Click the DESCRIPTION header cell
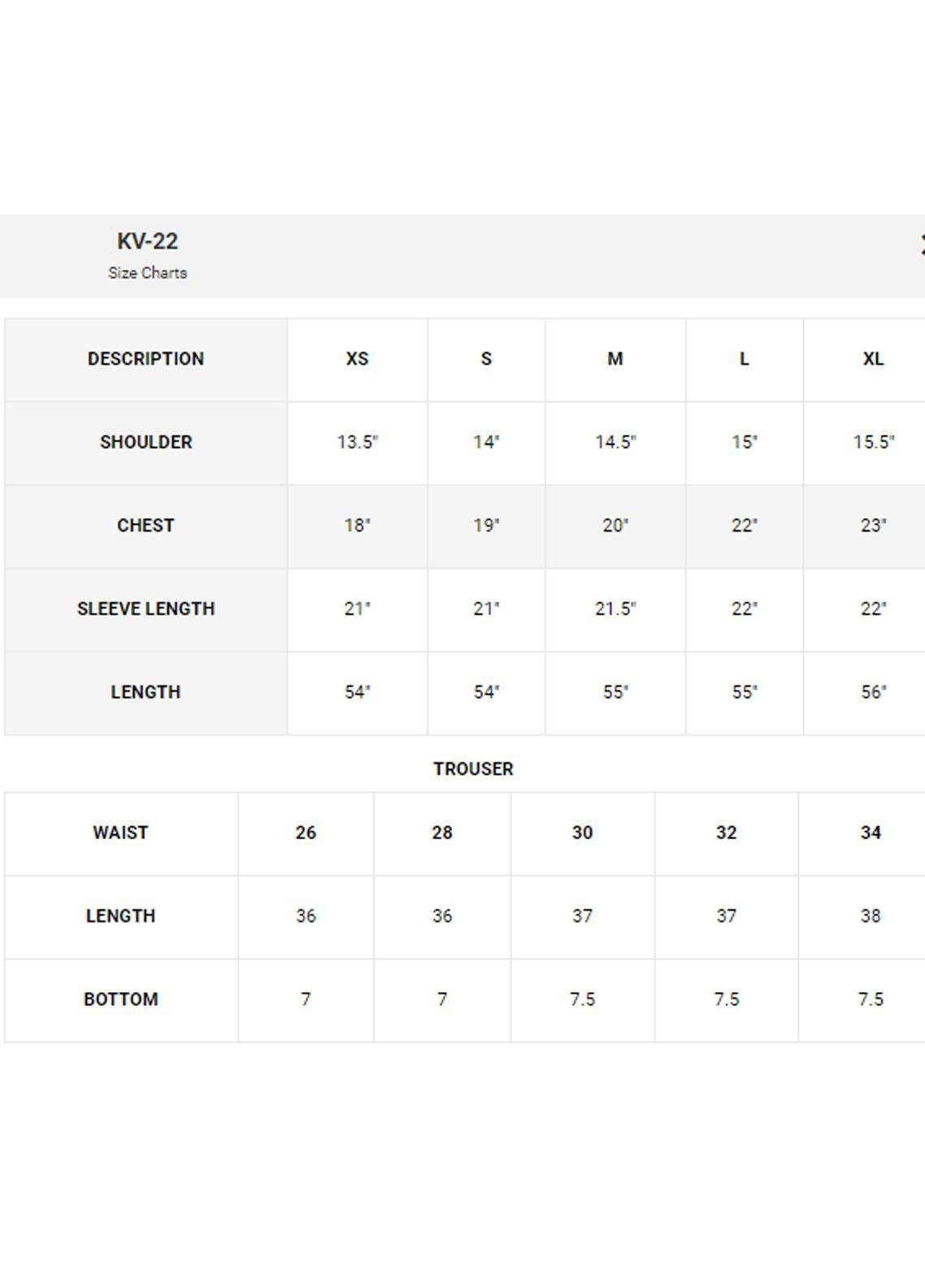The width and height of the screenshot is (925, 1288). click(145, 359)
